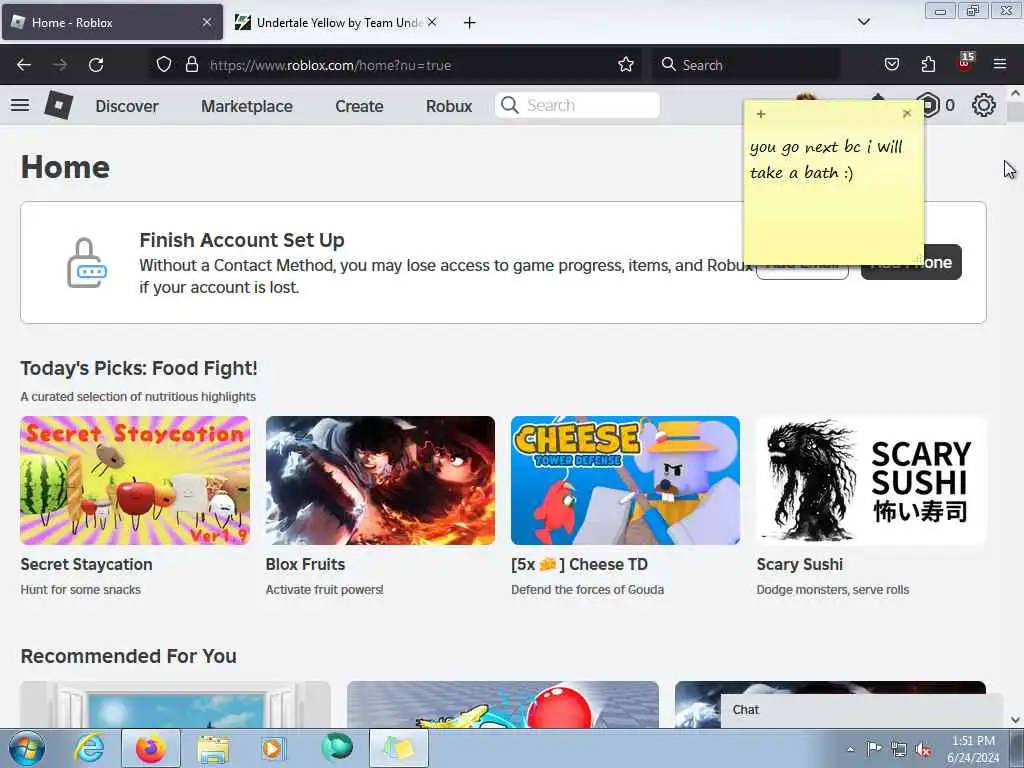Click the muted volume tray icon
Viewport: 1024px width, 768px height.
[x=923, y=749]
